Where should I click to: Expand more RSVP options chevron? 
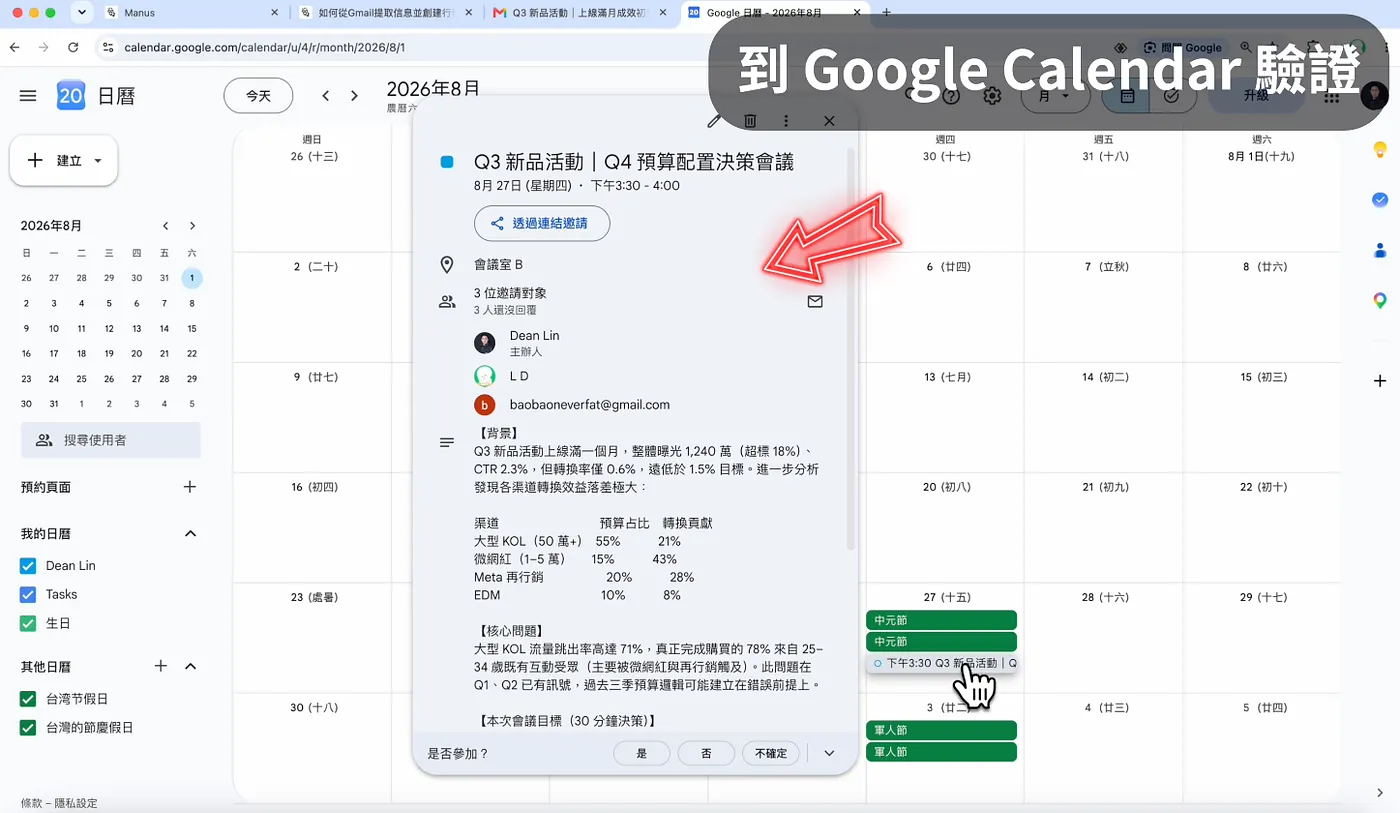pyautogui.click(x=829, y=753)
